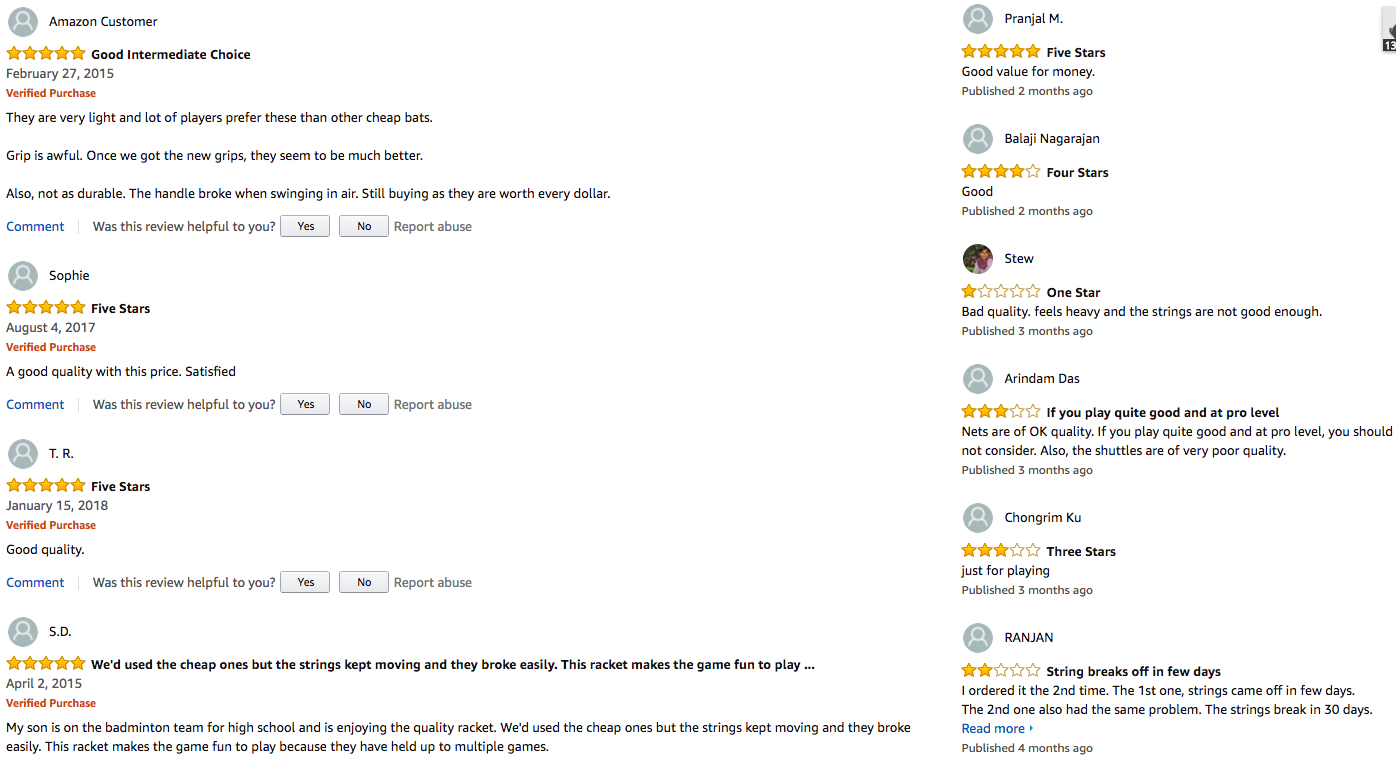
Task: Click the star rating on Stew's review
Action: [x=1000, y=292]
